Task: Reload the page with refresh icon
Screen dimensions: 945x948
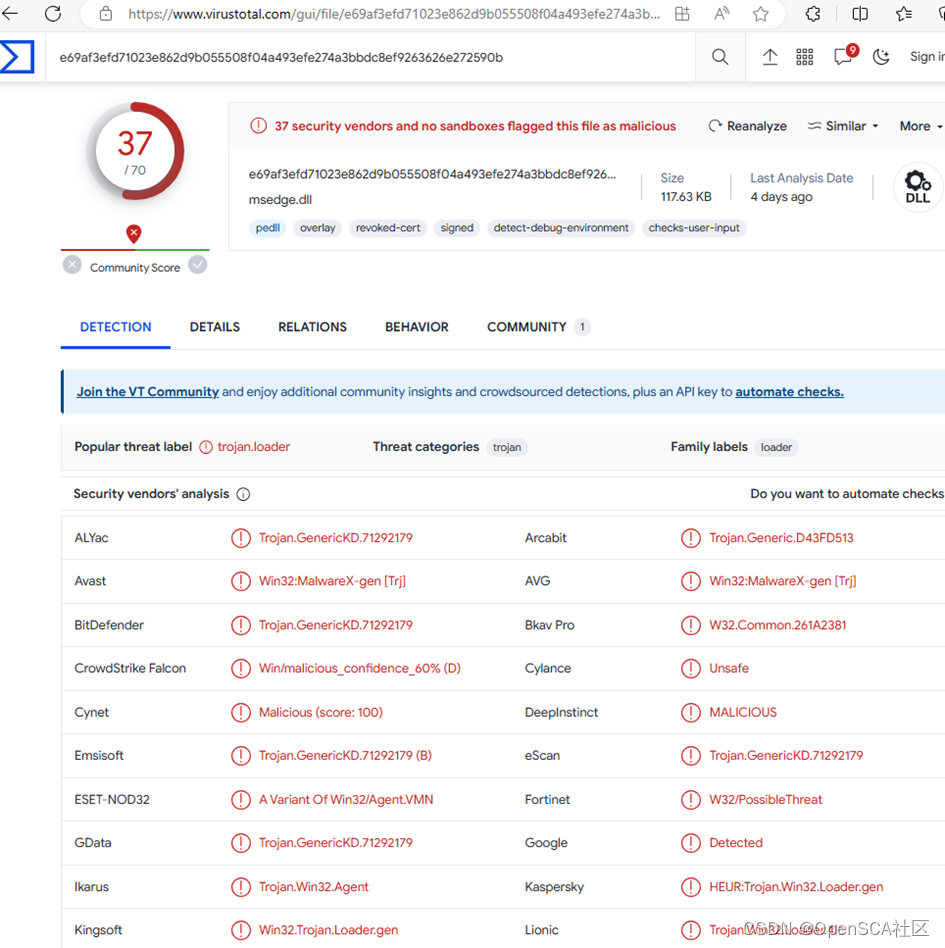Action: [x=53, y=13]
